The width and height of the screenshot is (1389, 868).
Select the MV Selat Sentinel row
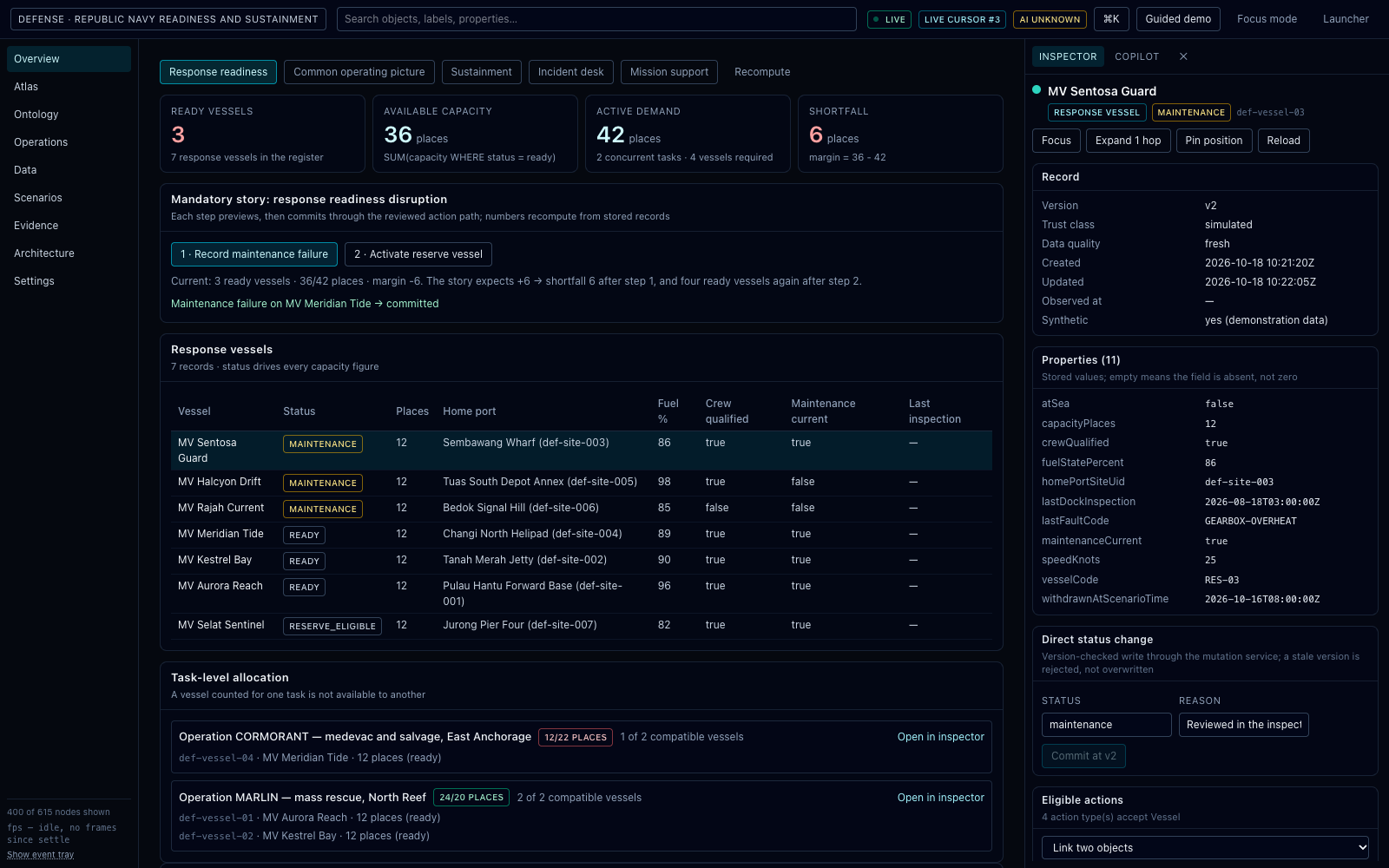pyautogui.click(x=582, y=626)
